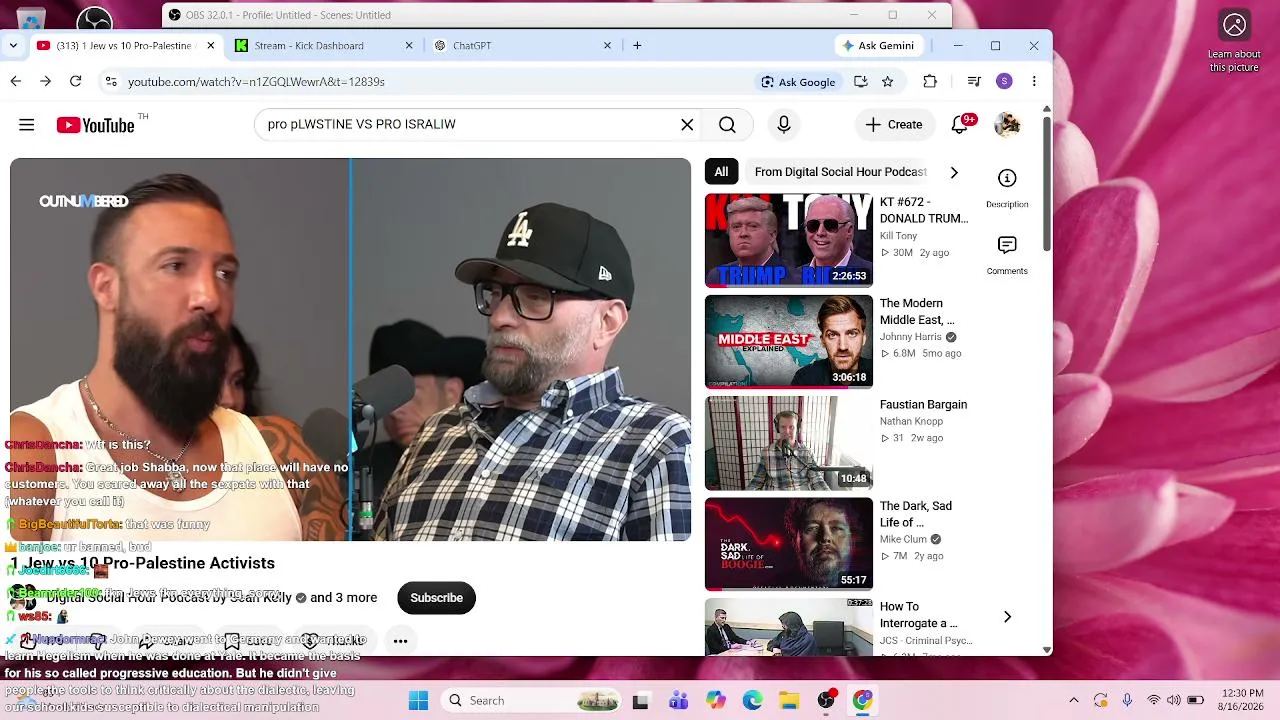This screenshot has width=1280, height=720.
Task: Open the Faustian Bargain video thumbnail
Action: tap(789, 443)
